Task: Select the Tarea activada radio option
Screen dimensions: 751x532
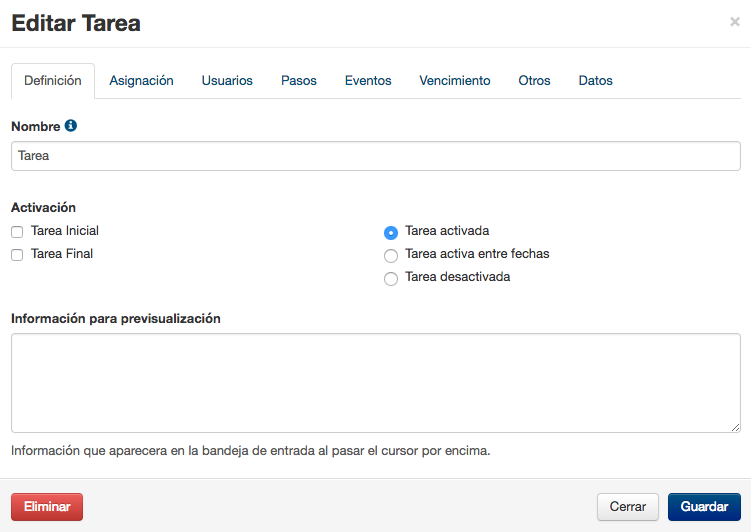Action: (x=391, y=233)
